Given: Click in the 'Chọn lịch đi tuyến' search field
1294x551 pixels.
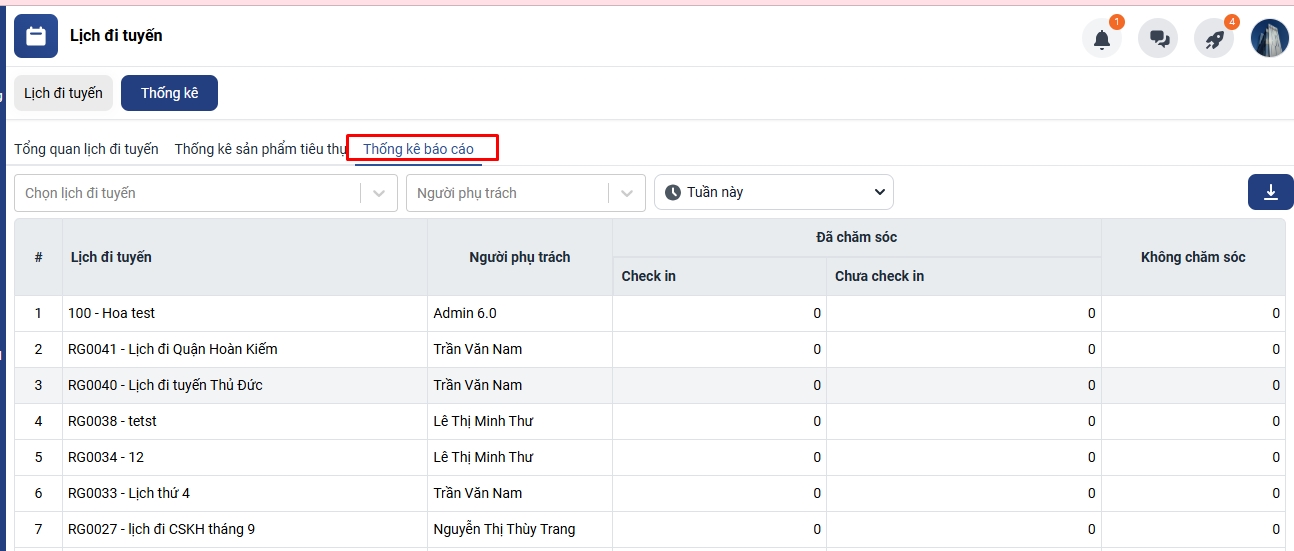Looking at the screenshot, I should coord(185,193).
